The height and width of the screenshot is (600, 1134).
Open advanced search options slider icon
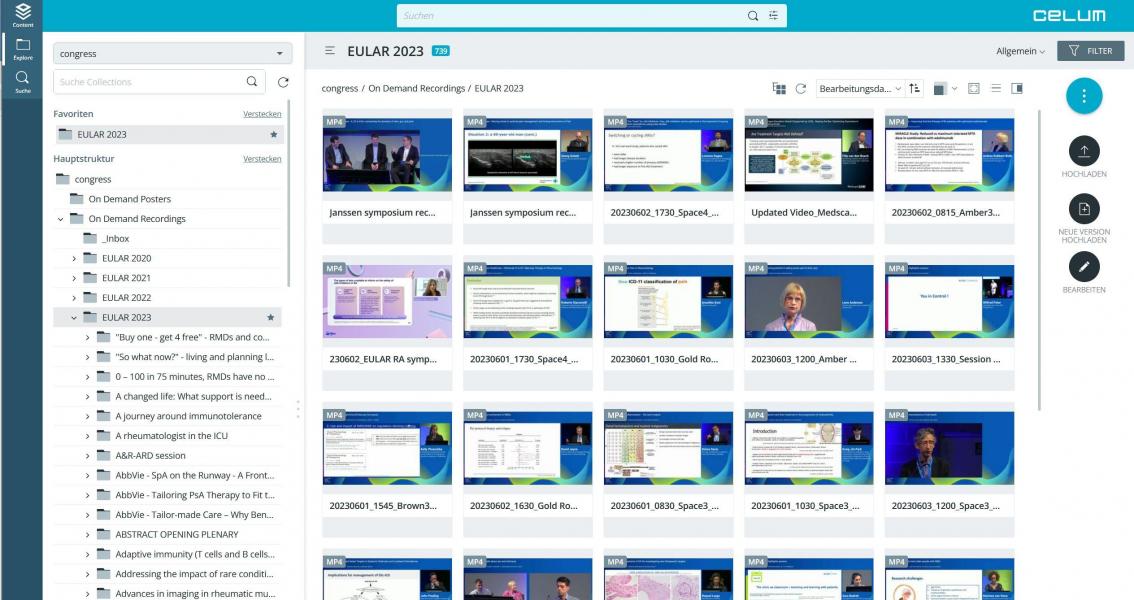(x=773, y=15)
